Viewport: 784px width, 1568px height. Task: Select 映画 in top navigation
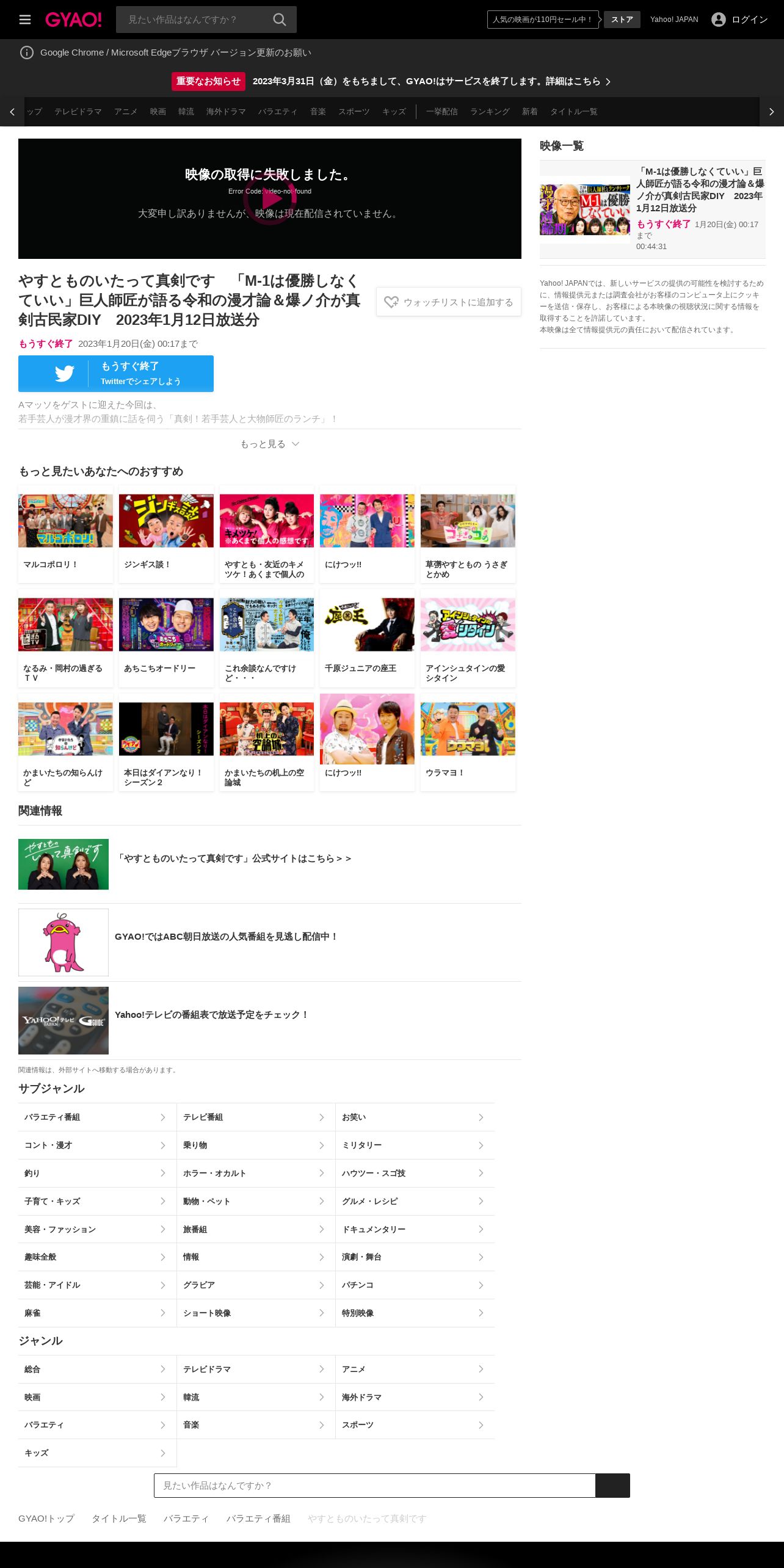158,112
